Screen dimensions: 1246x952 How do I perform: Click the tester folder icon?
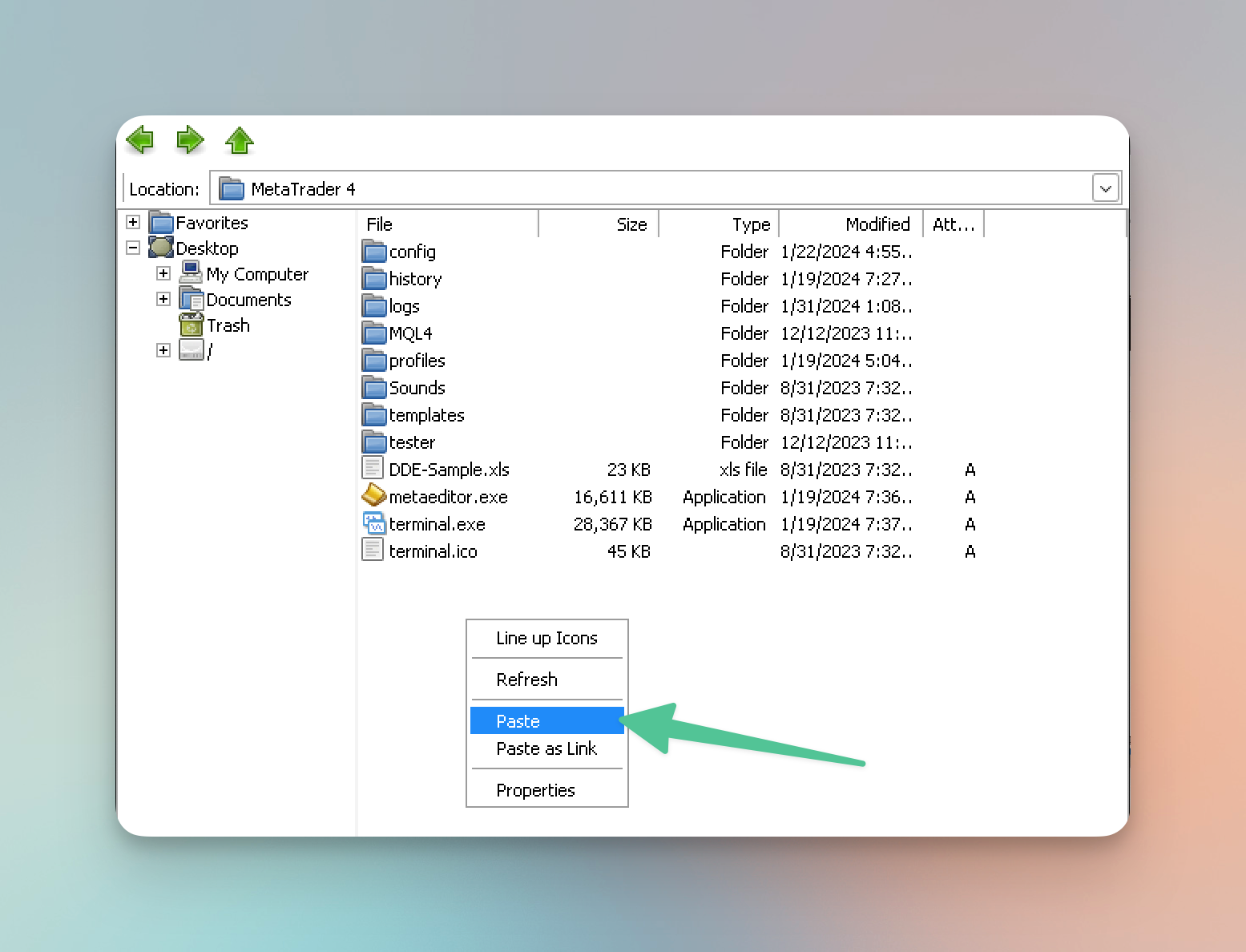(x=374, y=442)
